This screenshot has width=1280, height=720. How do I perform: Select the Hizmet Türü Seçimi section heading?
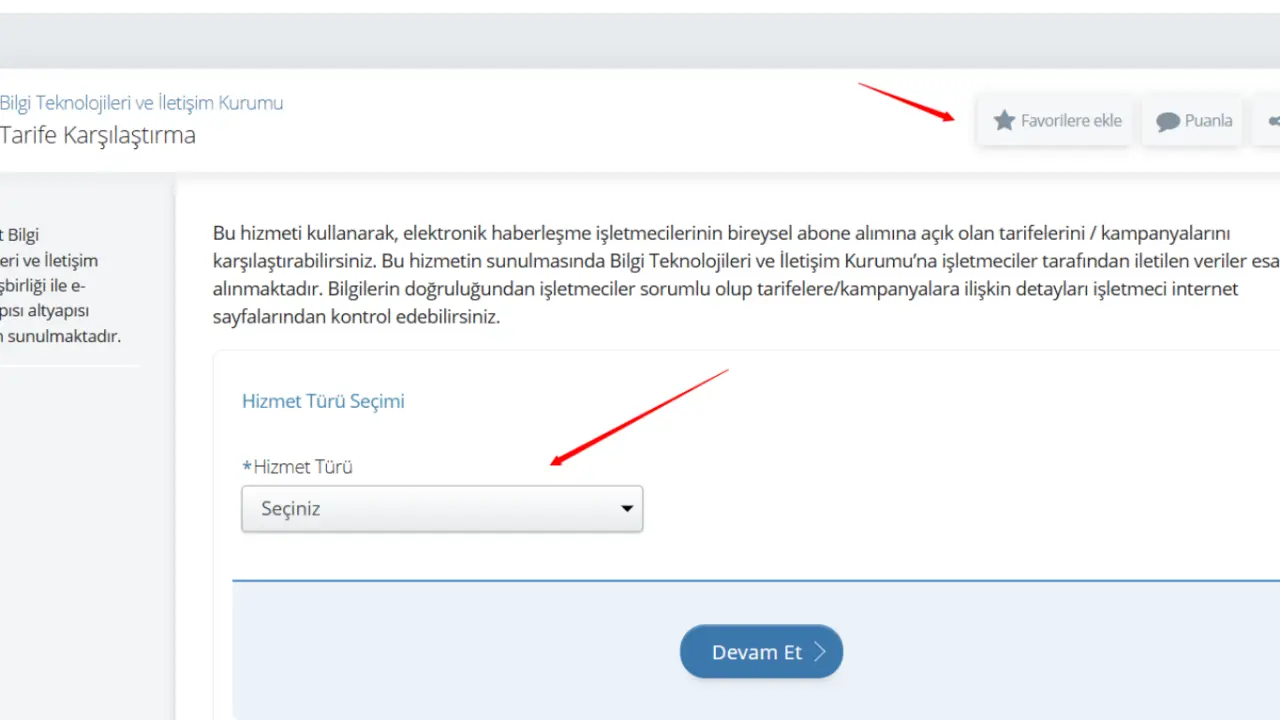[x=323, y=401]
